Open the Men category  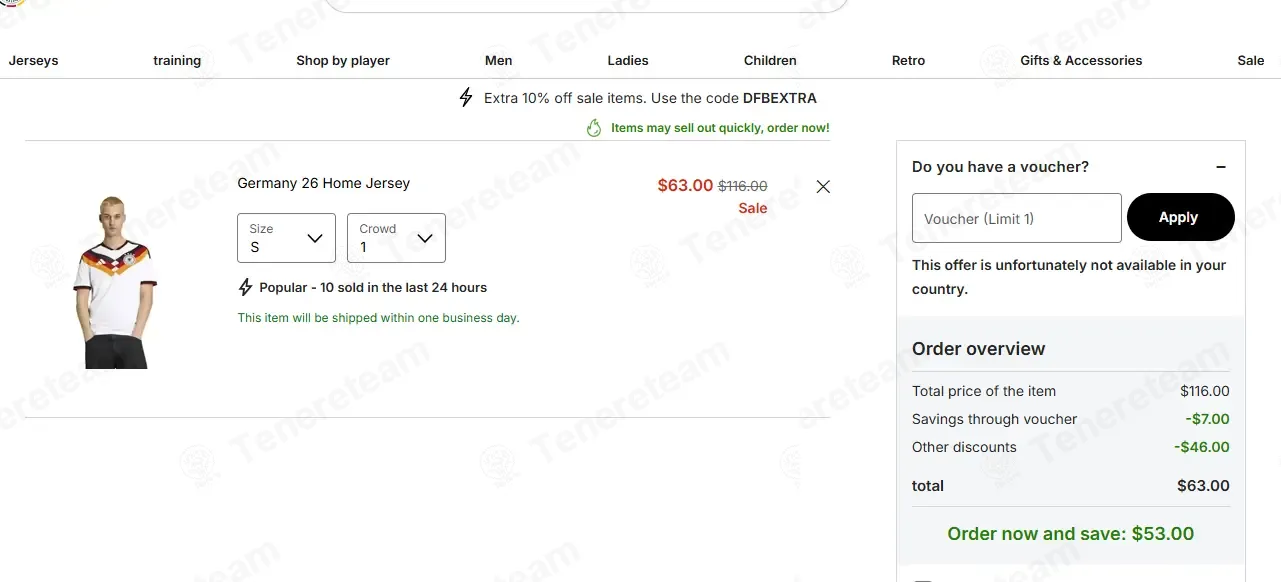tap(499, 61)
